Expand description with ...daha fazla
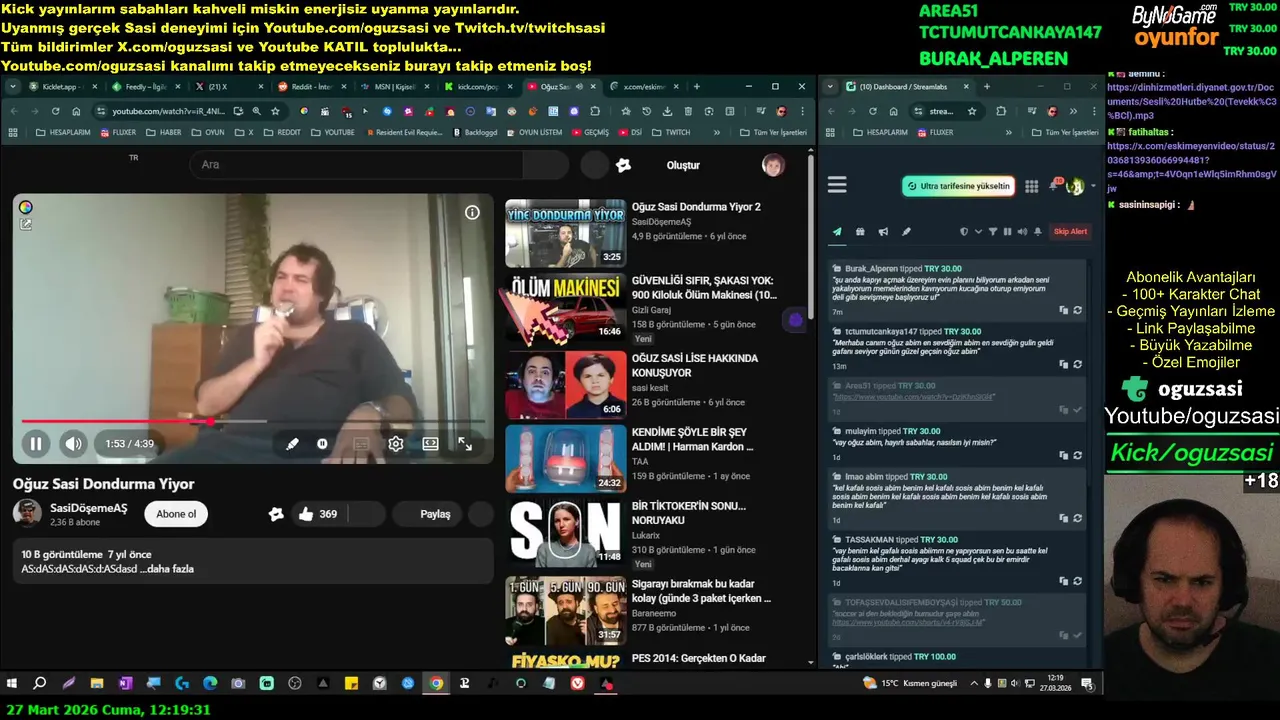This screenshot has height=720, width=1280. coord(167,569)
